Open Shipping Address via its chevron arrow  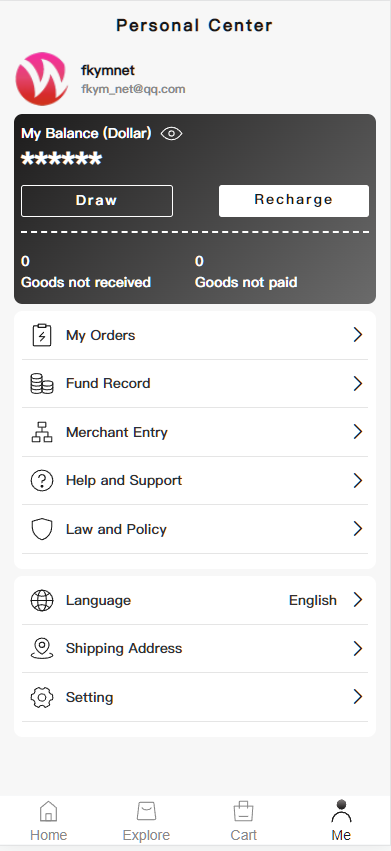point(357,649)
